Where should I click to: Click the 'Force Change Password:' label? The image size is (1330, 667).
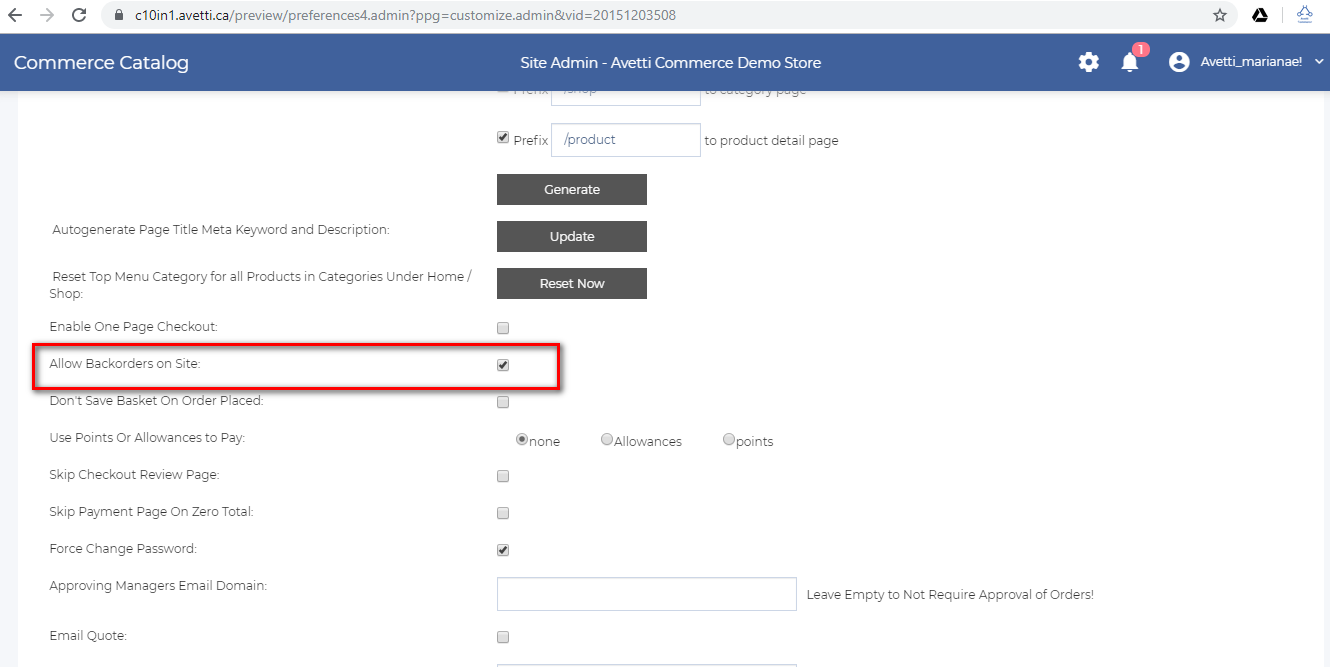click(x=123, y=549)
